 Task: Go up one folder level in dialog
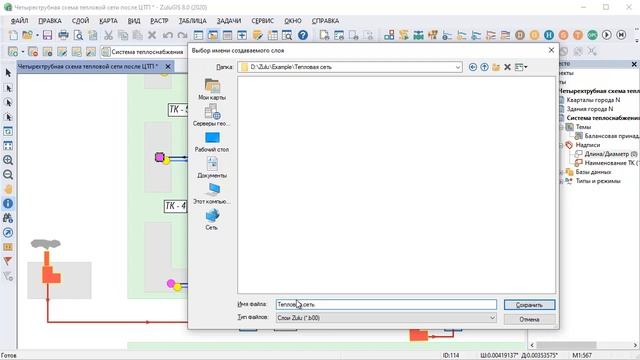[484, 67]
